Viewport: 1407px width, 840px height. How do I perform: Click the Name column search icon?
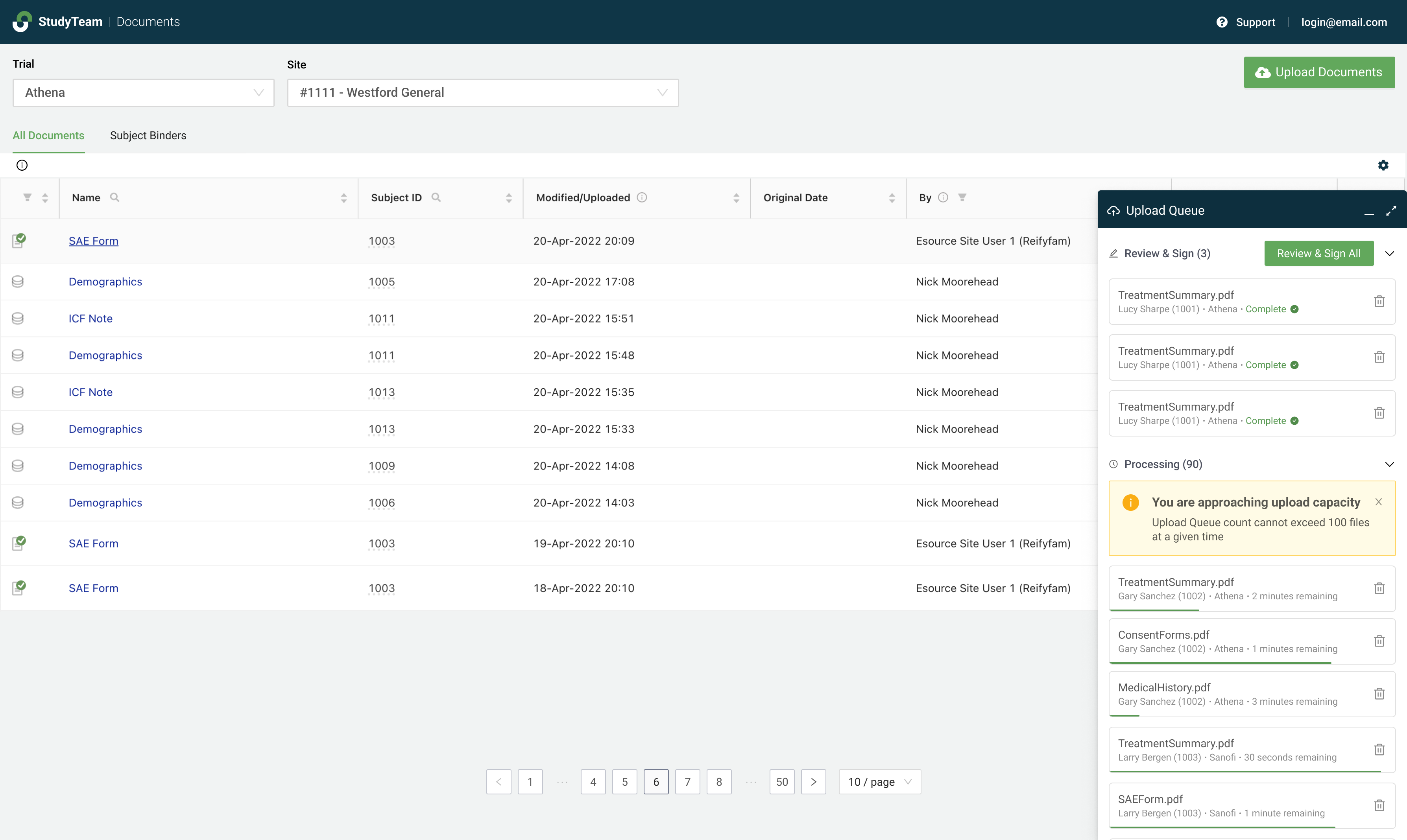[x=114, y=197]
